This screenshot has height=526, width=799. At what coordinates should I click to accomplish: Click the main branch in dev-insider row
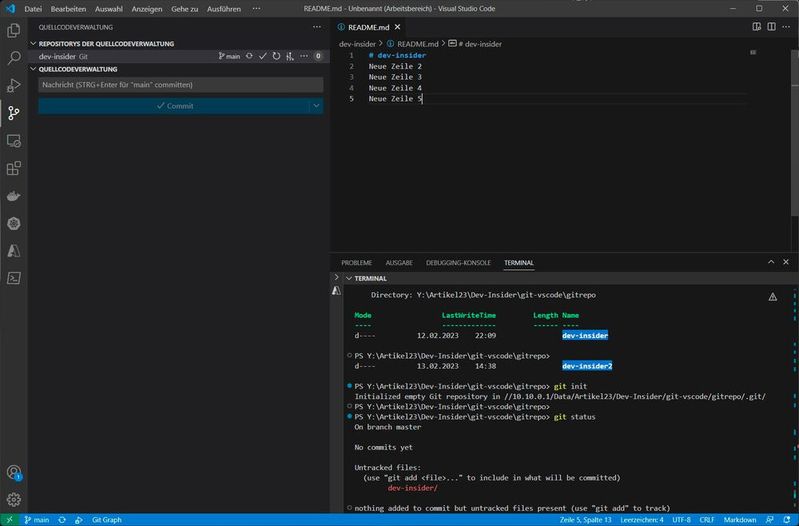point(229,56)
